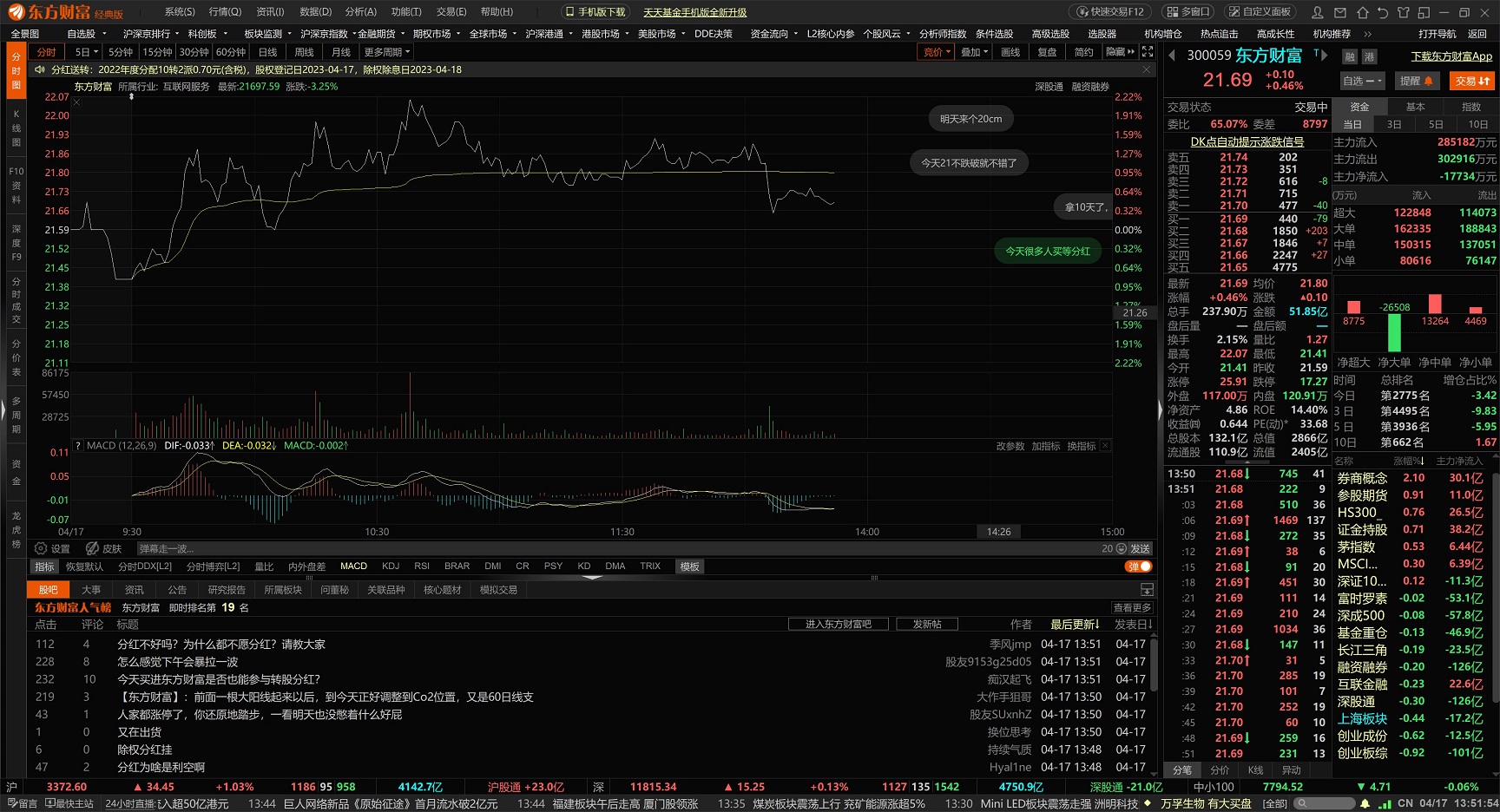Open 多窗口 multi-window button

click(x=1187, y=12)
